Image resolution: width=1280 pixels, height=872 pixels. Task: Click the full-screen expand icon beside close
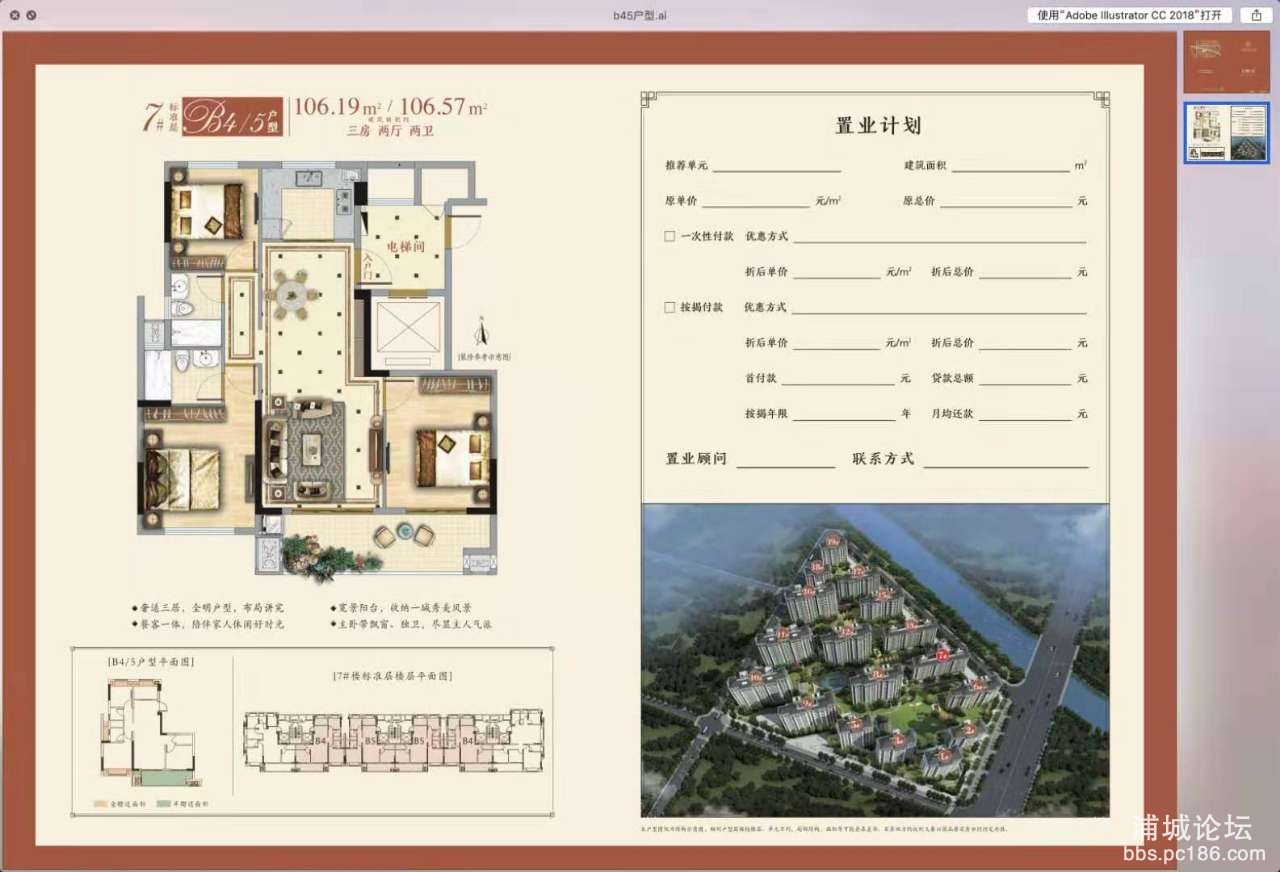[31, 15]
